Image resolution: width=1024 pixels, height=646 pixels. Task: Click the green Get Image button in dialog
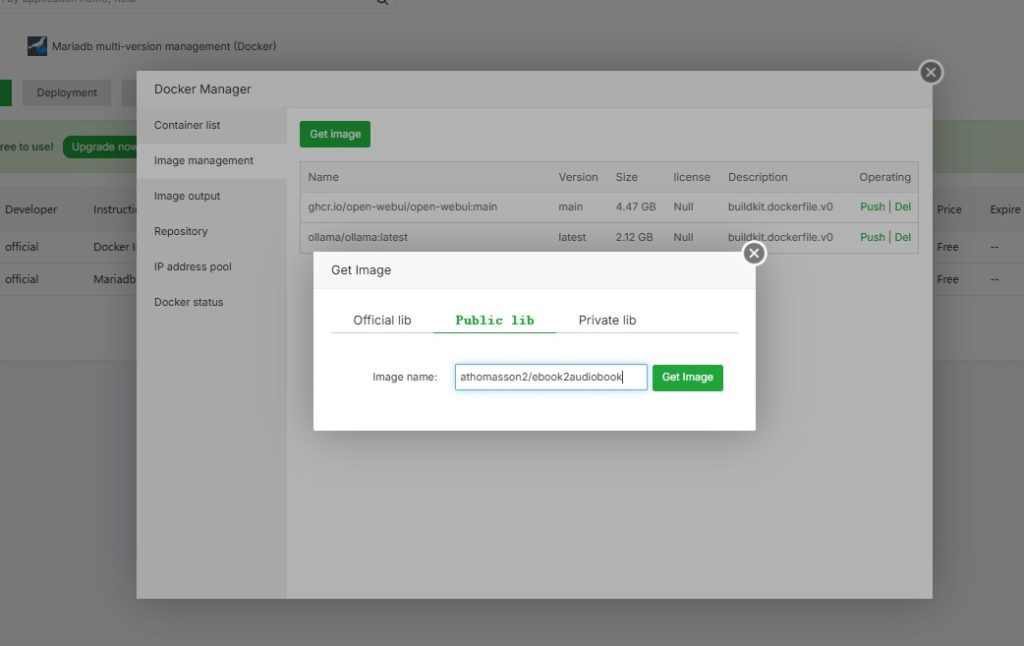pyautogui.click(x=687, y=378)
